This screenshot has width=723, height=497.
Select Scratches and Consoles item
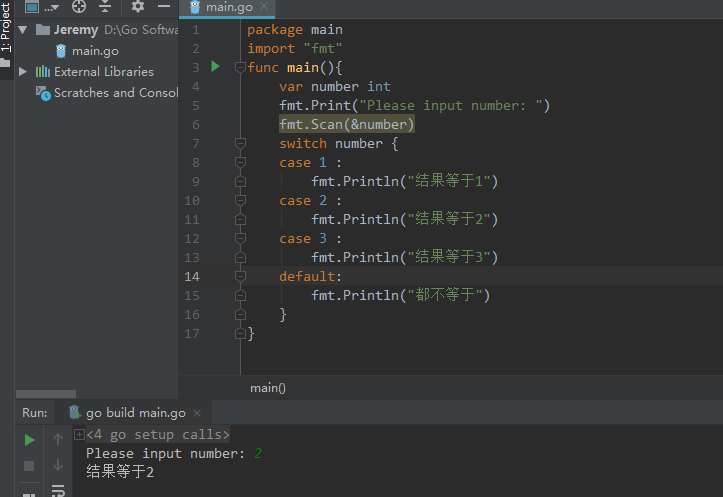(x=107, y=93)
